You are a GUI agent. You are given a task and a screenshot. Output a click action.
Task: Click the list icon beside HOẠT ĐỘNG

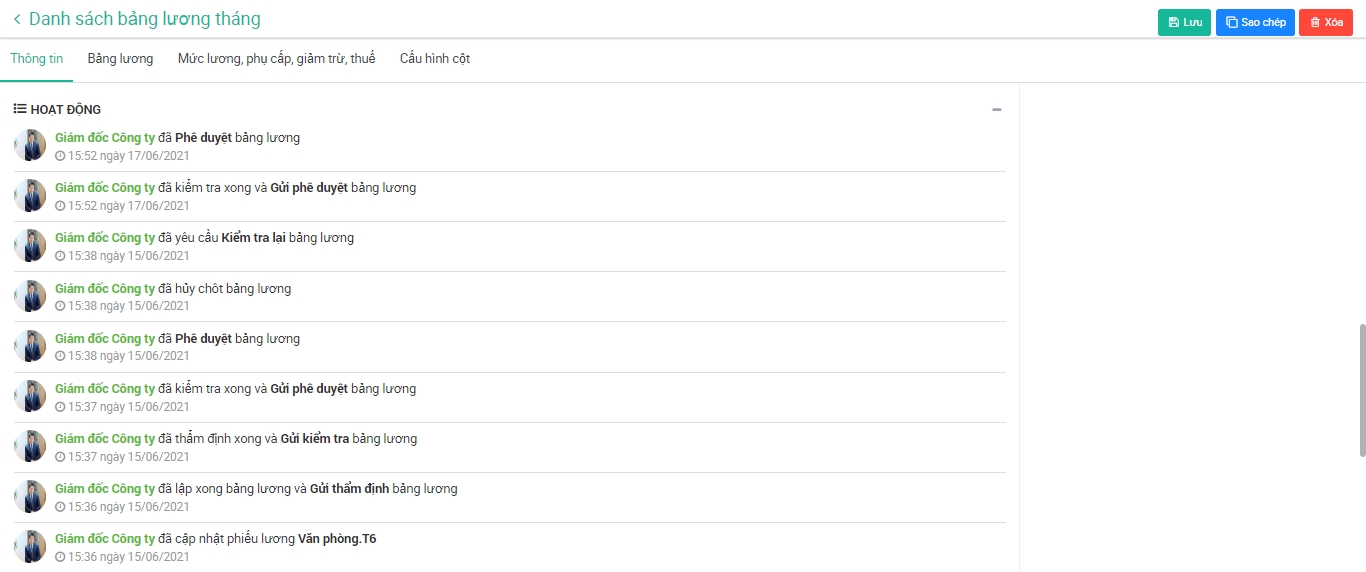19,109
